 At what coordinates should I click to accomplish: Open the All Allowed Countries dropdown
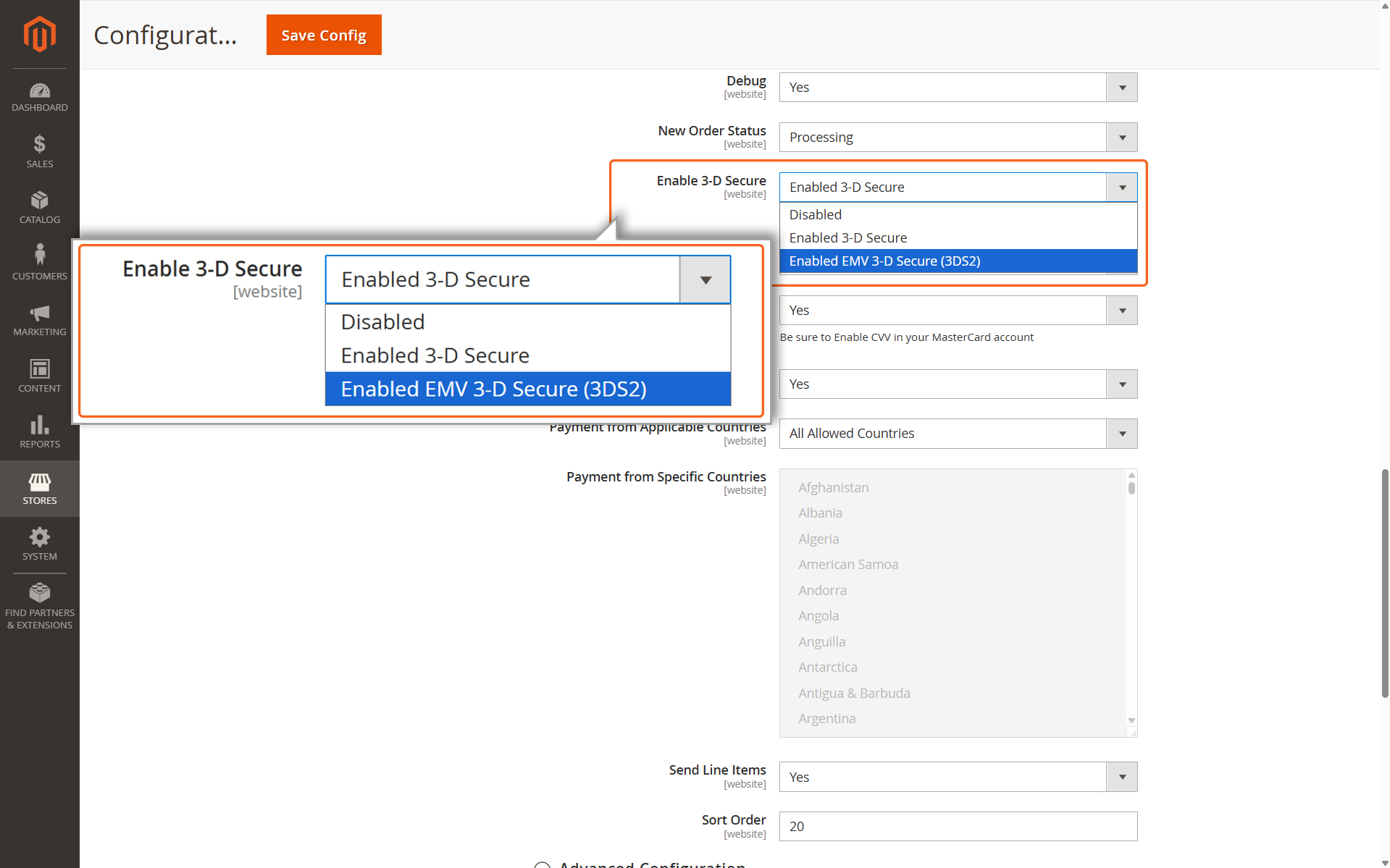point(958,434)
